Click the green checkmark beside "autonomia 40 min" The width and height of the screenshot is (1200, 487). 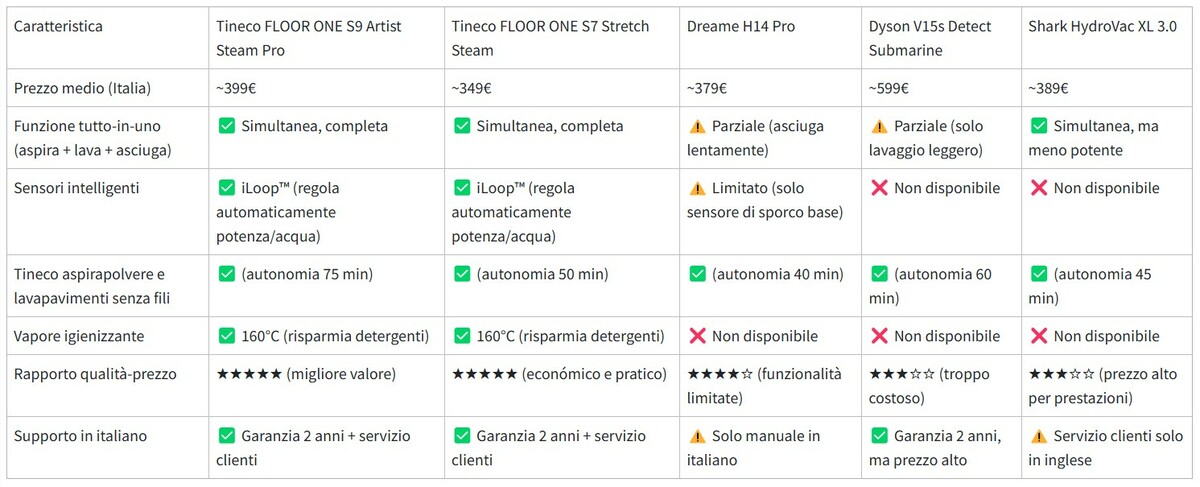pos(697,274)
